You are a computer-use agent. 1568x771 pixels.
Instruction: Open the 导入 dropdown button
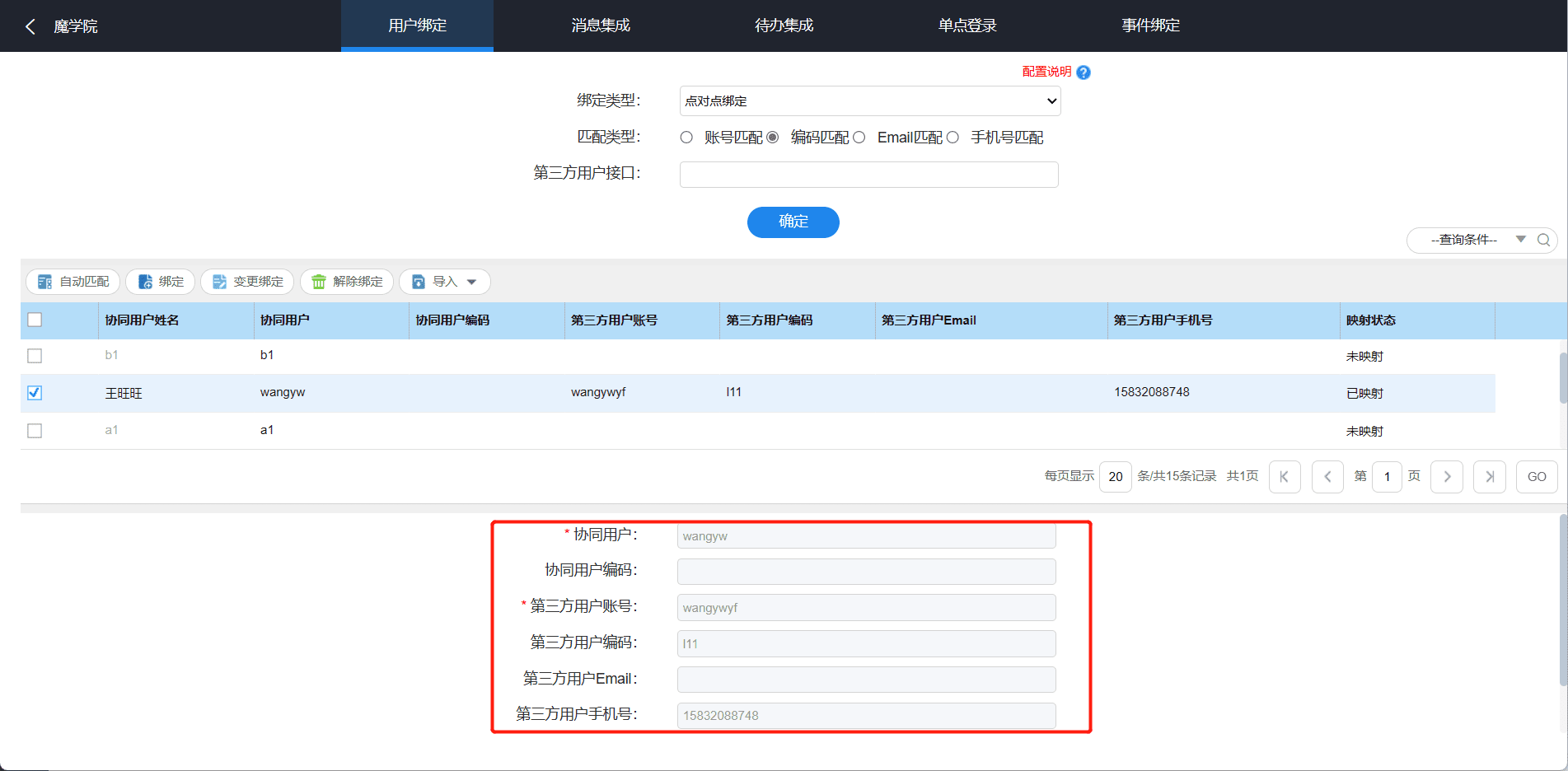pos(445,282)
